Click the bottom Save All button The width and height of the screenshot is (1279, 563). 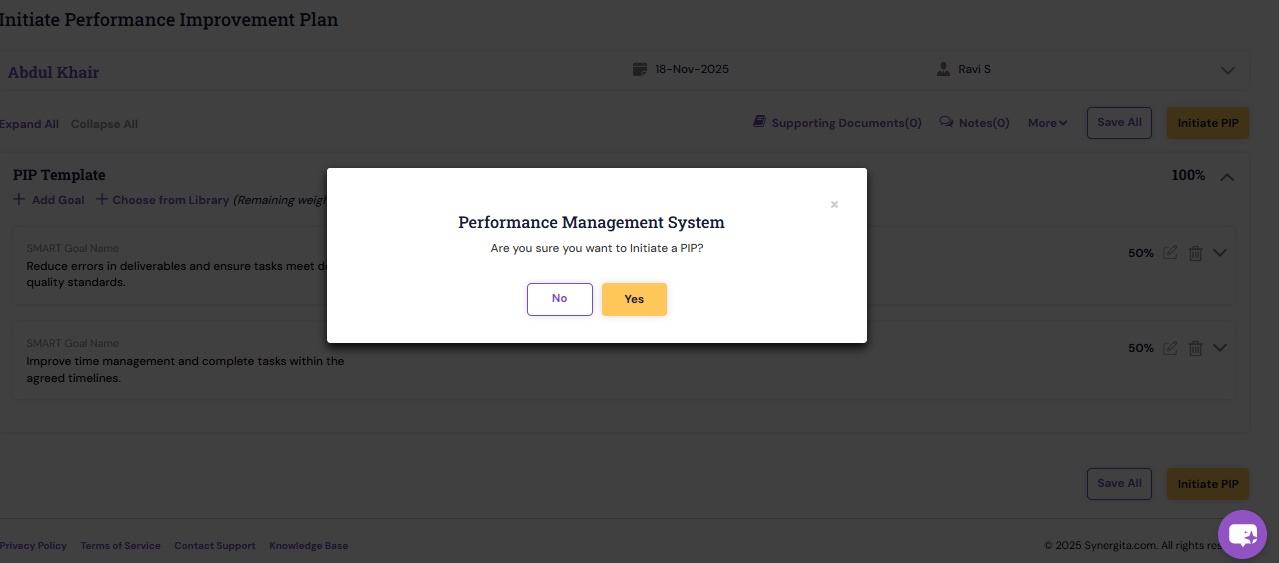click(1119, 483)
